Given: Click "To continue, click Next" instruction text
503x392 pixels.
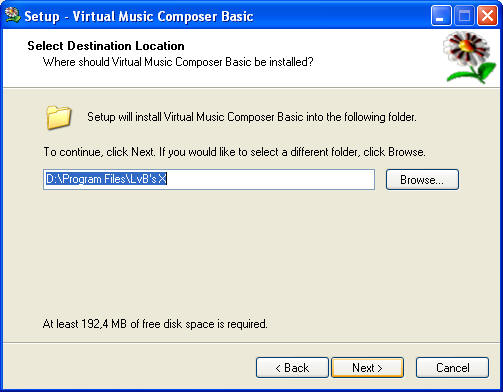Looking at the screenshot, I should coord(234,152).
